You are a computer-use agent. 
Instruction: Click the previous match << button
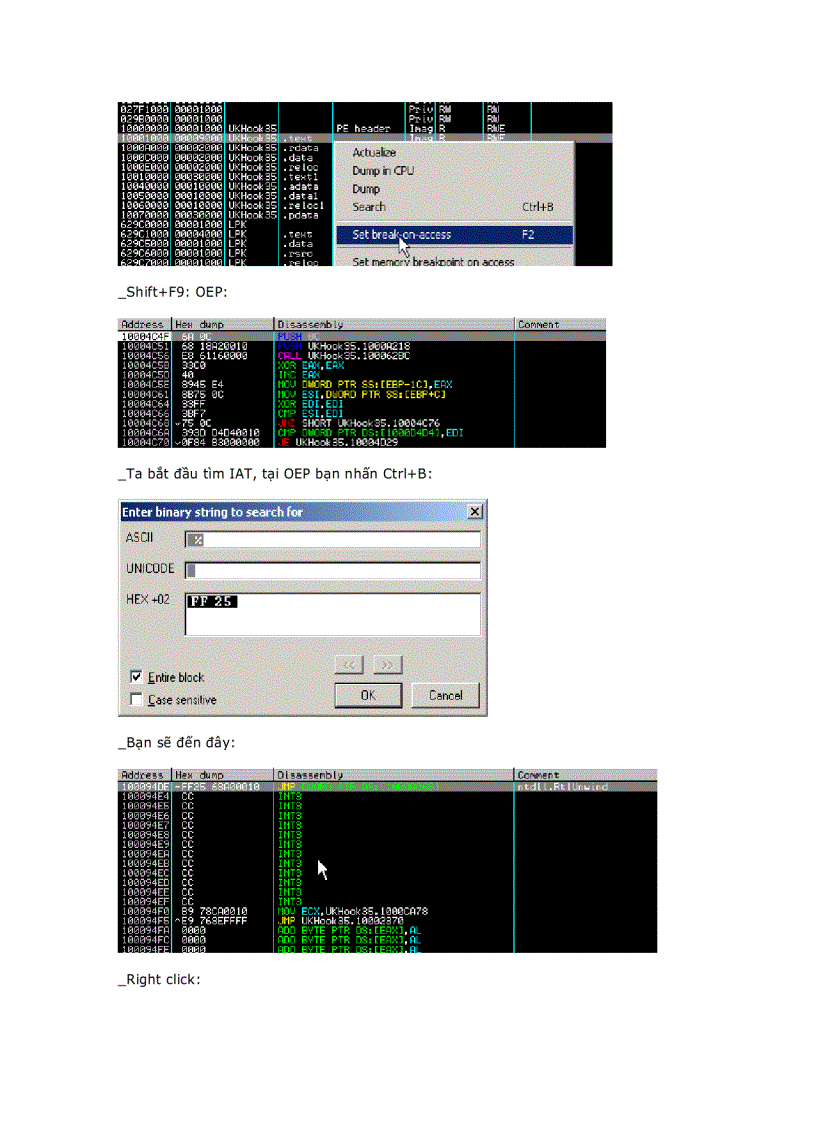[x=348, y=664]
